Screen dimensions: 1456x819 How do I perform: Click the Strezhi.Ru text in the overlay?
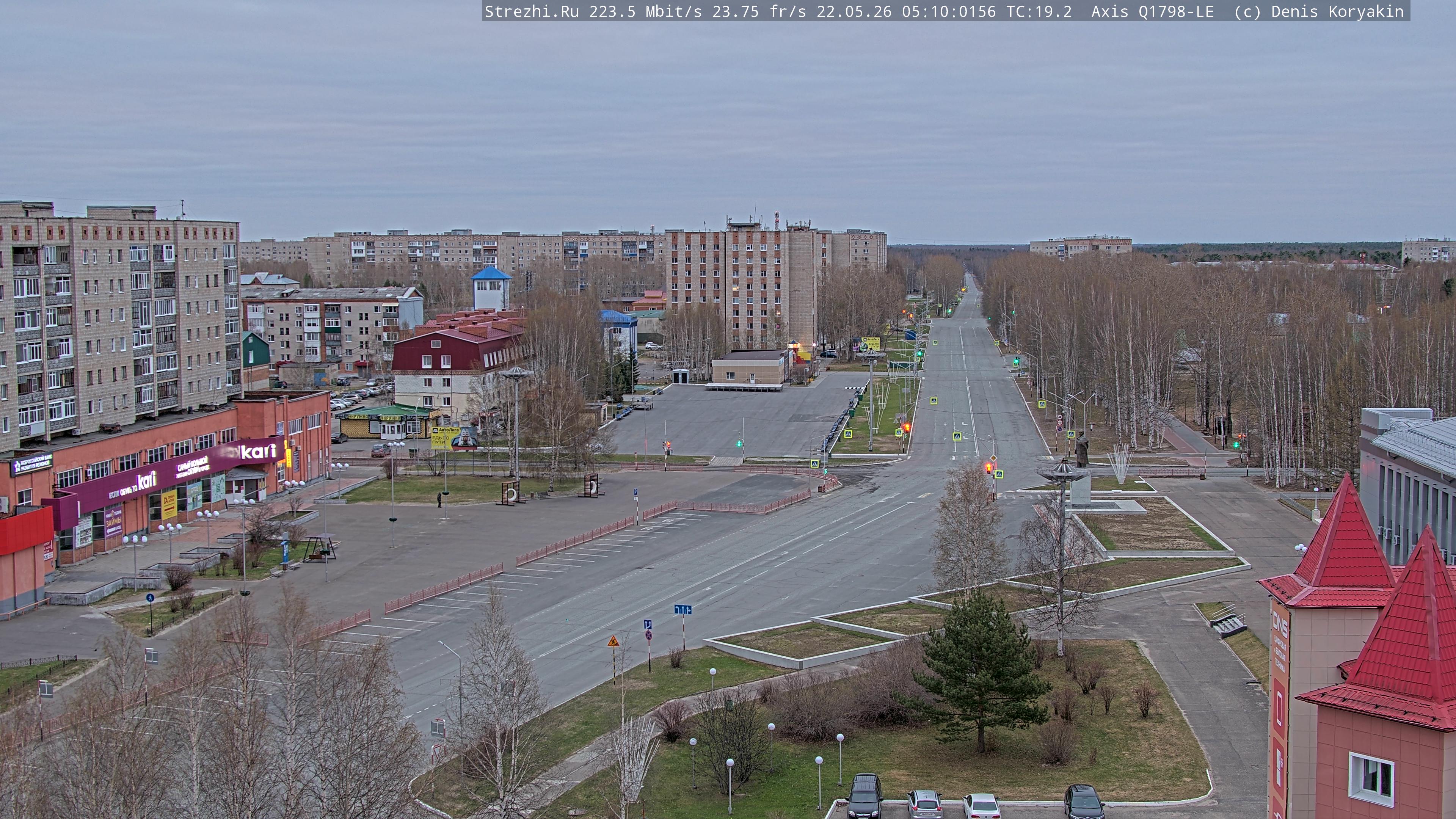[532, 12]
